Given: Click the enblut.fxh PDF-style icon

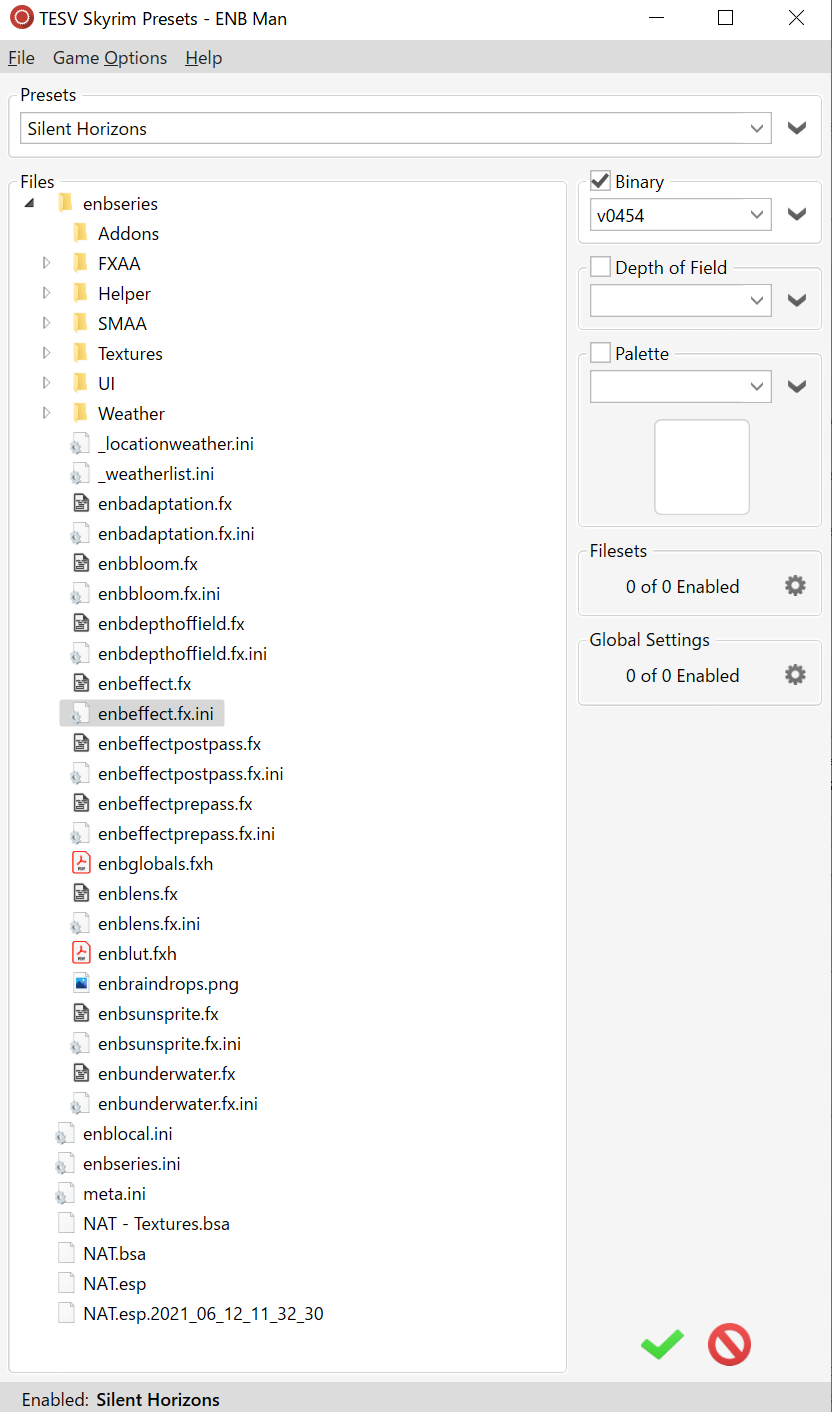Looking at the screenshot, I should (x=81, y=953).
